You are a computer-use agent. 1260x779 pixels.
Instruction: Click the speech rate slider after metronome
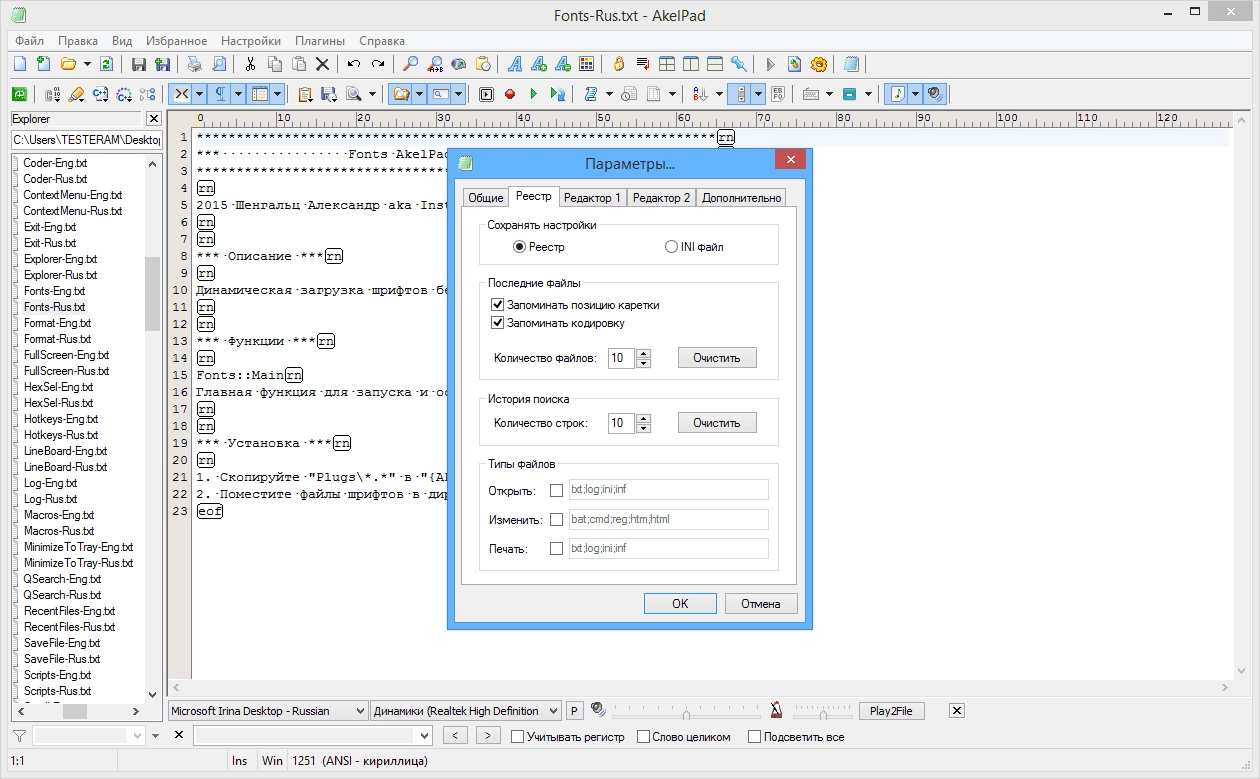pos(823,712)
